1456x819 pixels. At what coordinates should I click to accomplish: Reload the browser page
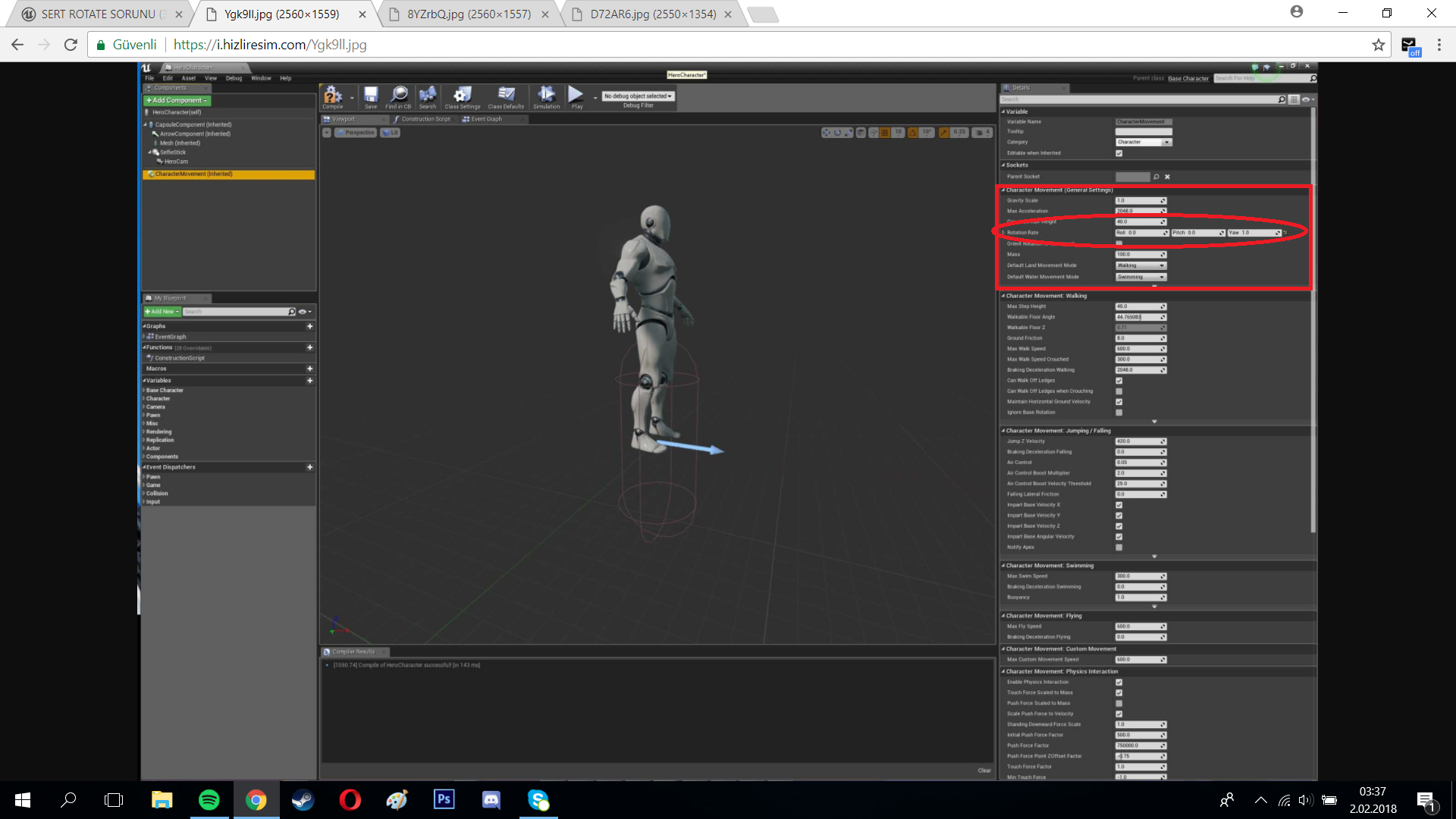click(71, 45)
